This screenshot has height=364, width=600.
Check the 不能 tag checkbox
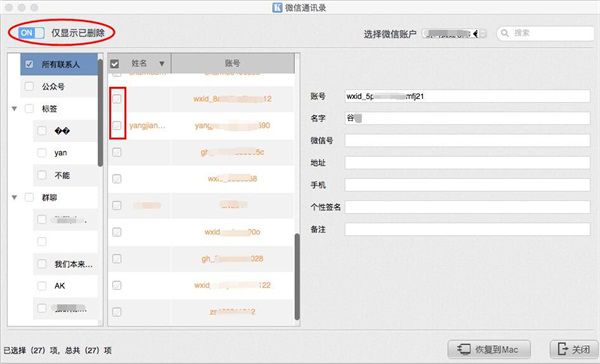point(42,175)
